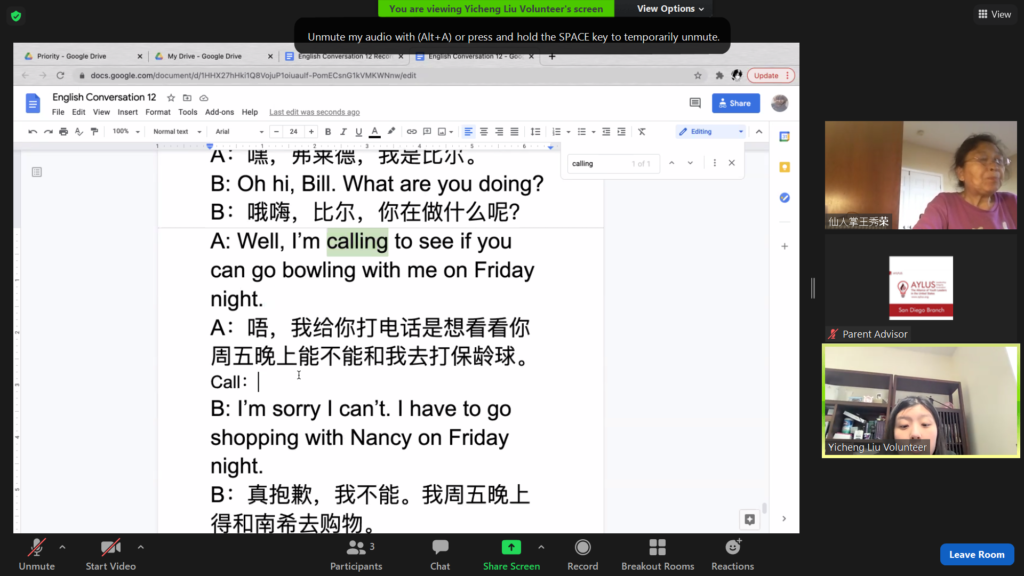Open the Docs home icon

tap(33, 103)
